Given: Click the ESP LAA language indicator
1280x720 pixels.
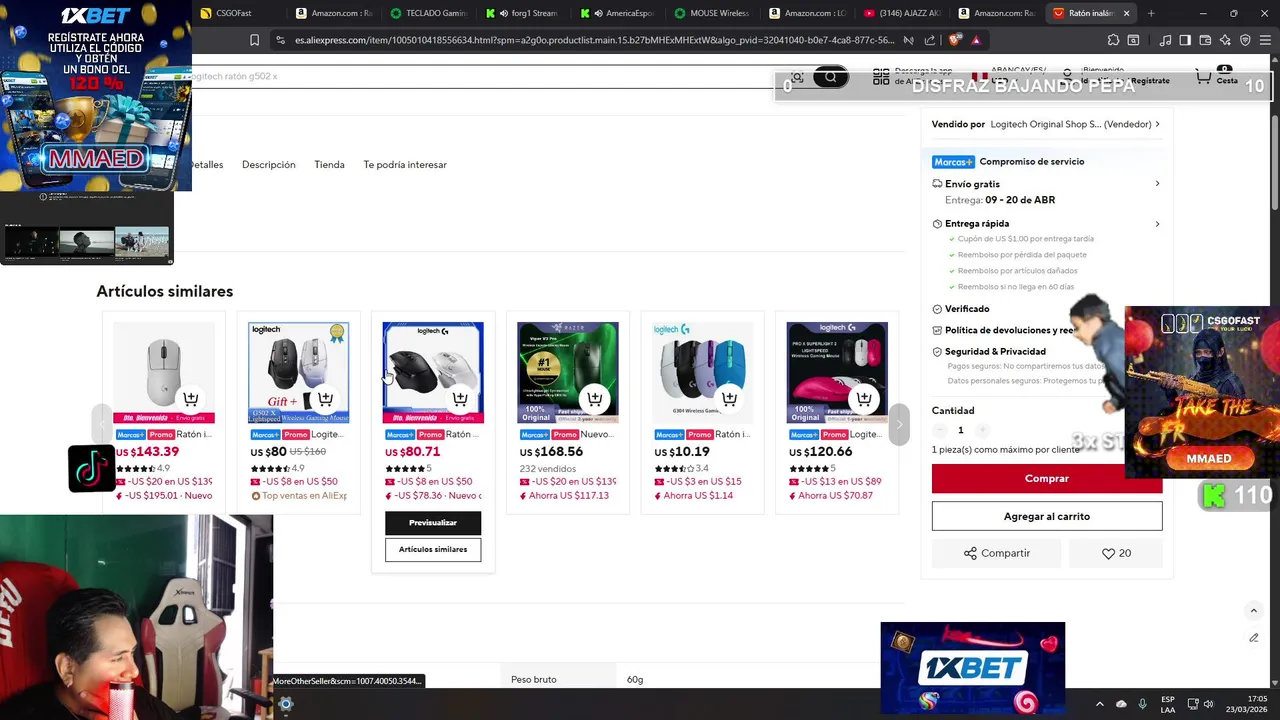Looking at the screenshot, I should point(1168,704).
